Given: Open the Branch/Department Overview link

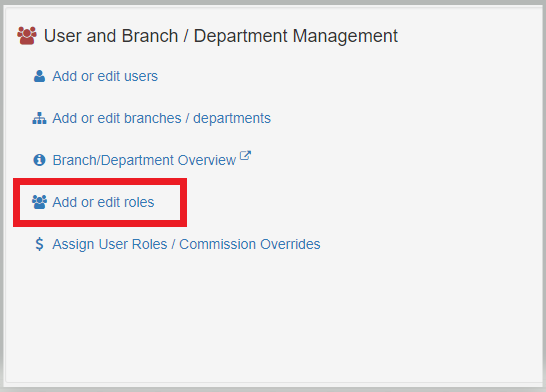Looking at the screenshot, I should coord(144,160).
